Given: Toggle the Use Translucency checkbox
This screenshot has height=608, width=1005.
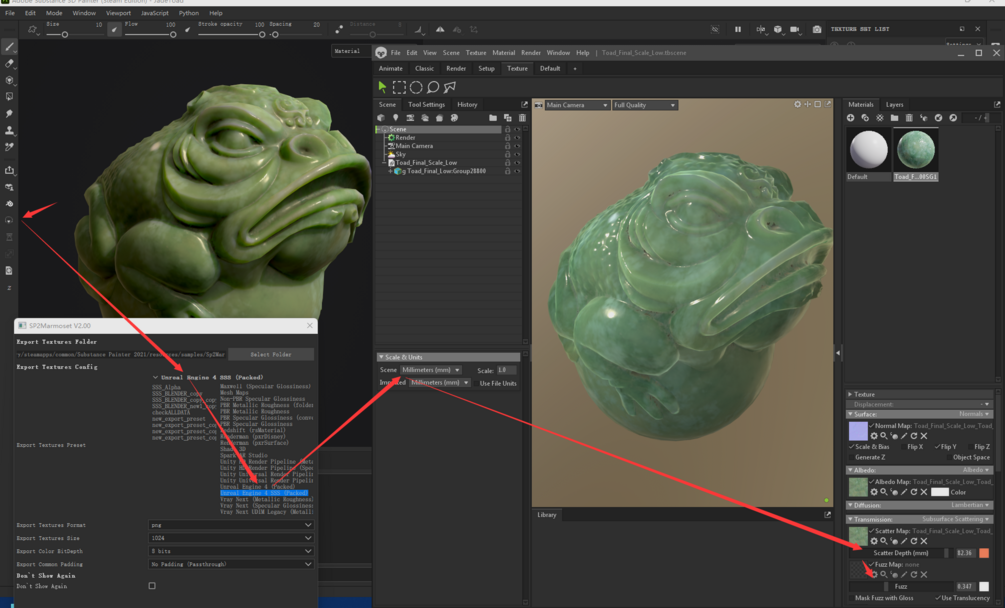Looking at the screenshot, I should pyautogui.click(x=938, y=598).
